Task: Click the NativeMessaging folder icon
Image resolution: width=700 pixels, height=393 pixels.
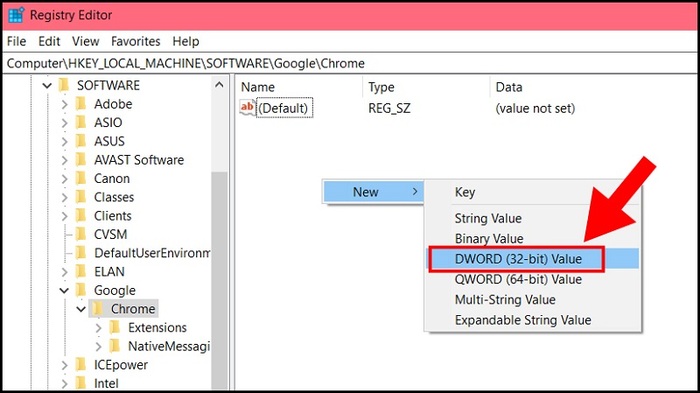Action: [x=115, y=346]
